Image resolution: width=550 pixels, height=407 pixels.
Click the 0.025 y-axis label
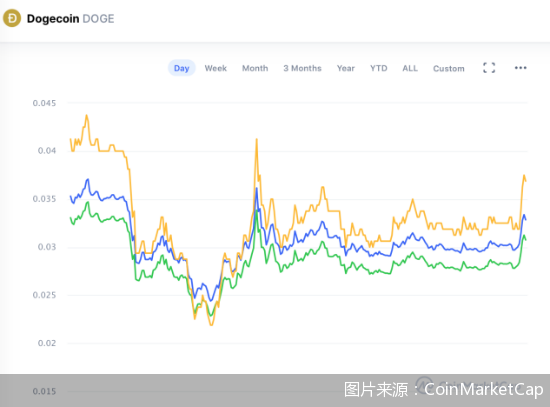[44, 295]
